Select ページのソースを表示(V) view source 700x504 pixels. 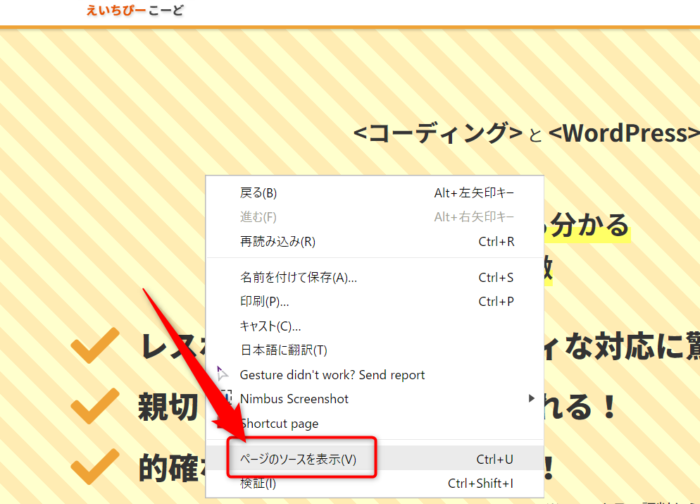[x=298, y=459]
